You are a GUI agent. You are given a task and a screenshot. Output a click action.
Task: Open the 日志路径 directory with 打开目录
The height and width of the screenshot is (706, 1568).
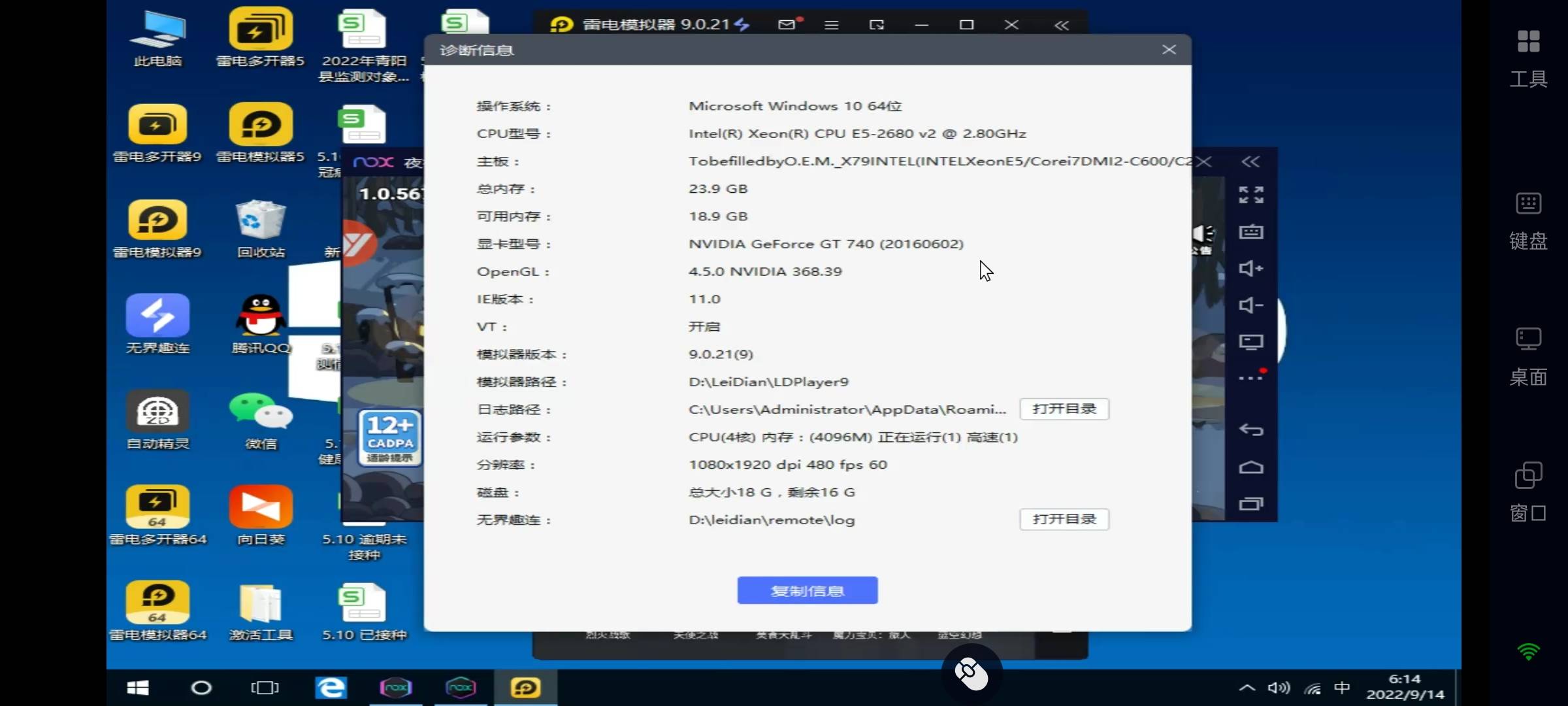(x=1064, y=409)
